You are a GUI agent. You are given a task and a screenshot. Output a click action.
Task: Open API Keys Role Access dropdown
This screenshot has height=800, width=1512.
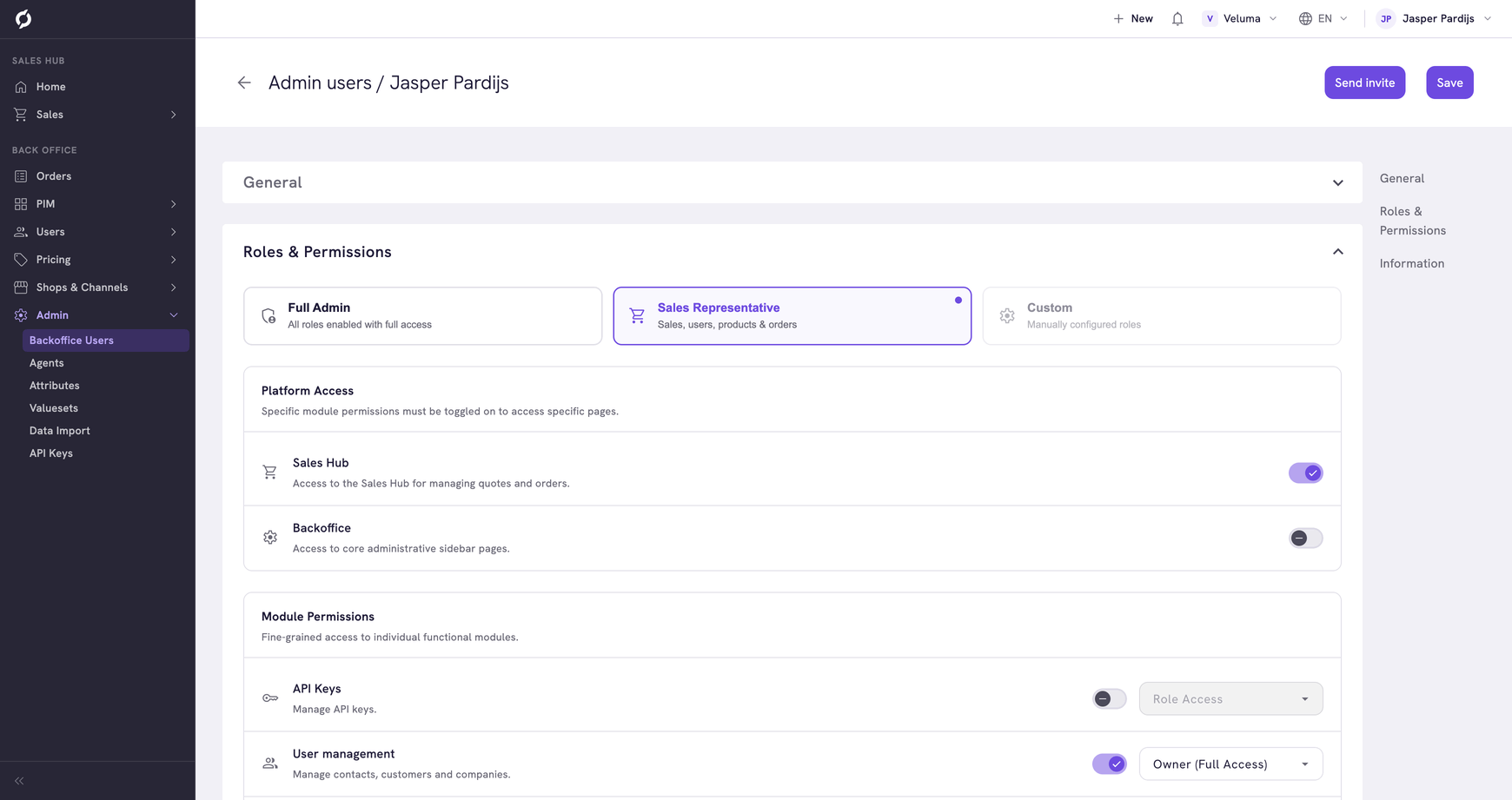point(1230,698)
